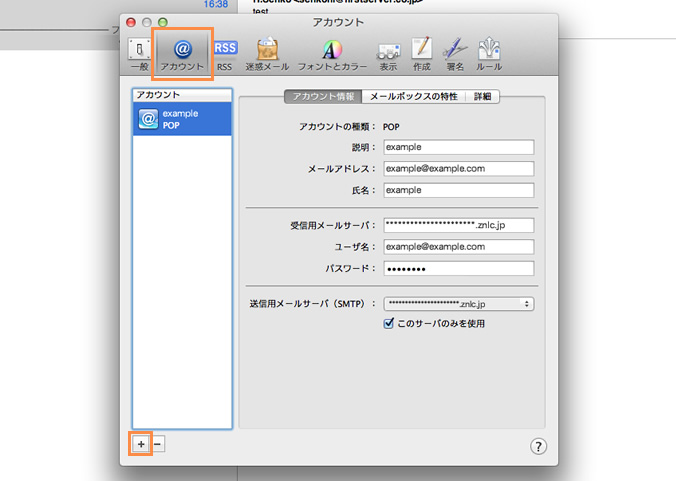Open the RSS preferences pane
This screenshot has height=481, width=676.
click(x=224, y=53)
